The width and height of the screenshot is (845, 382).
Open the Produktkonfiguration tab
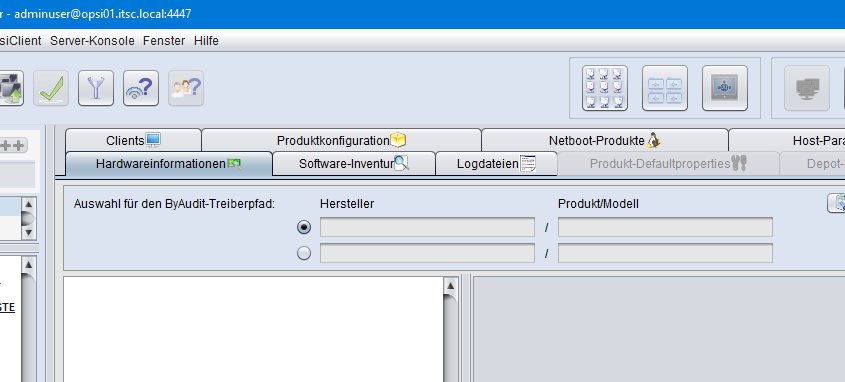(341, 141)
